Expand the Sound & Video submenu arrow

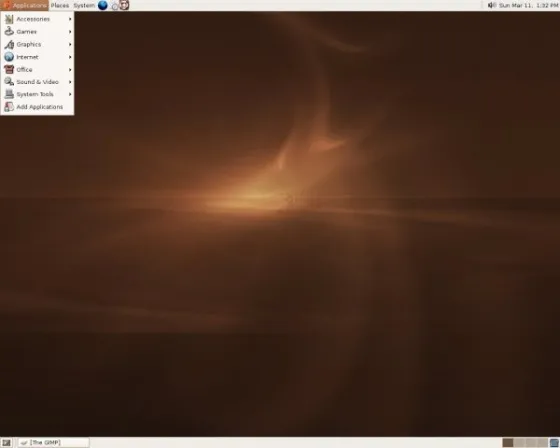pyautogui.click(x=70, y=82)
